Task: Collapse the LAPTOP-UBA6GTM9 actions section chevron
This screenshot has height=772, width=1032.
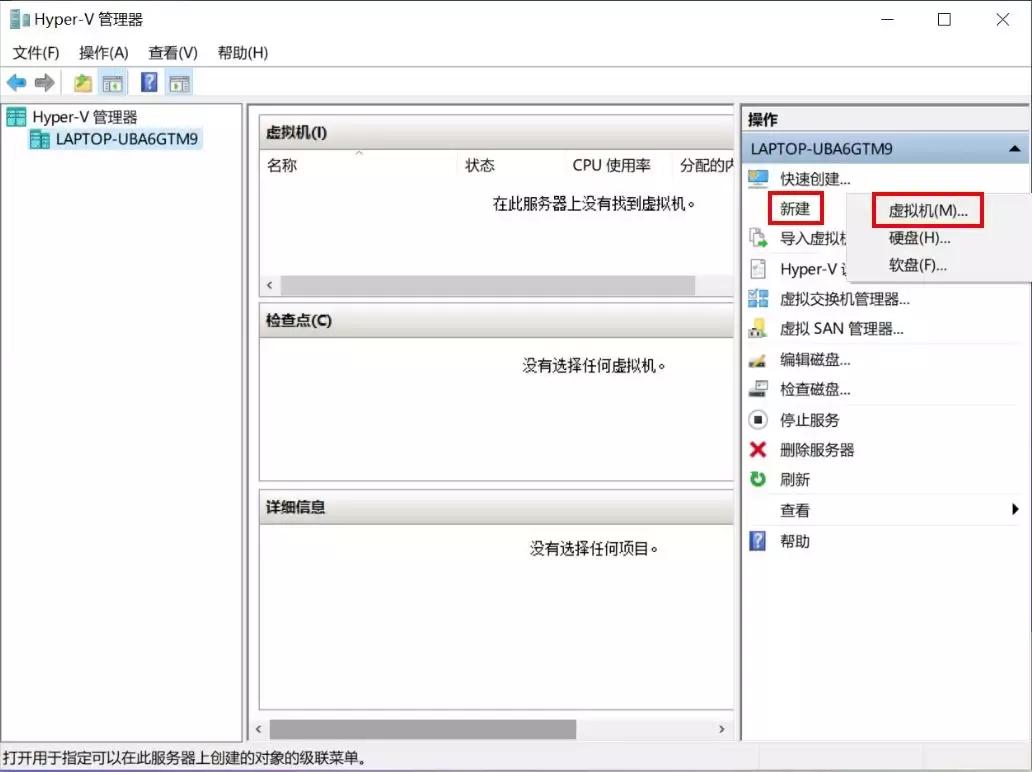Action: pos(1016,148)
